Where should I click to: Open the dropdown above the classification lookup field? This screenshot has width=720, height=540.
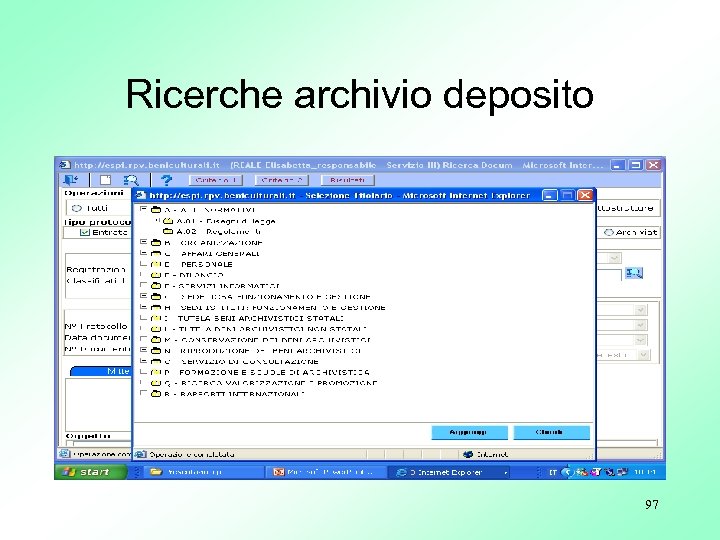pos(615,258)
